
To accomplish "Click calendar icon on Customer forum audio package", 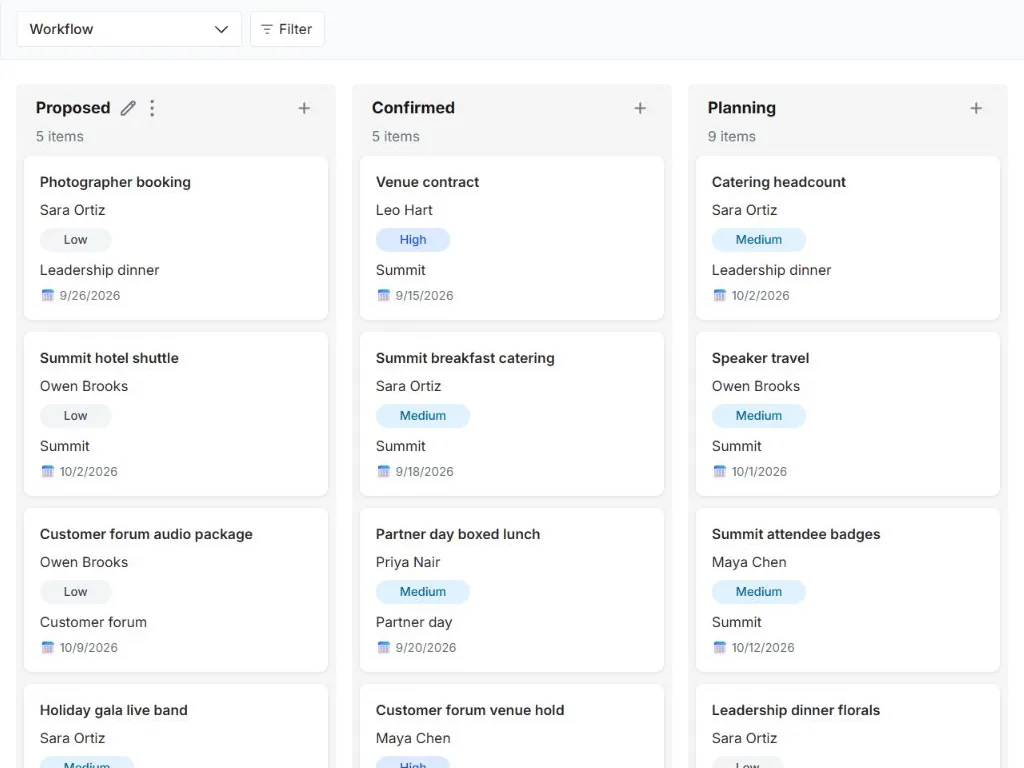I will pos(48,647).
